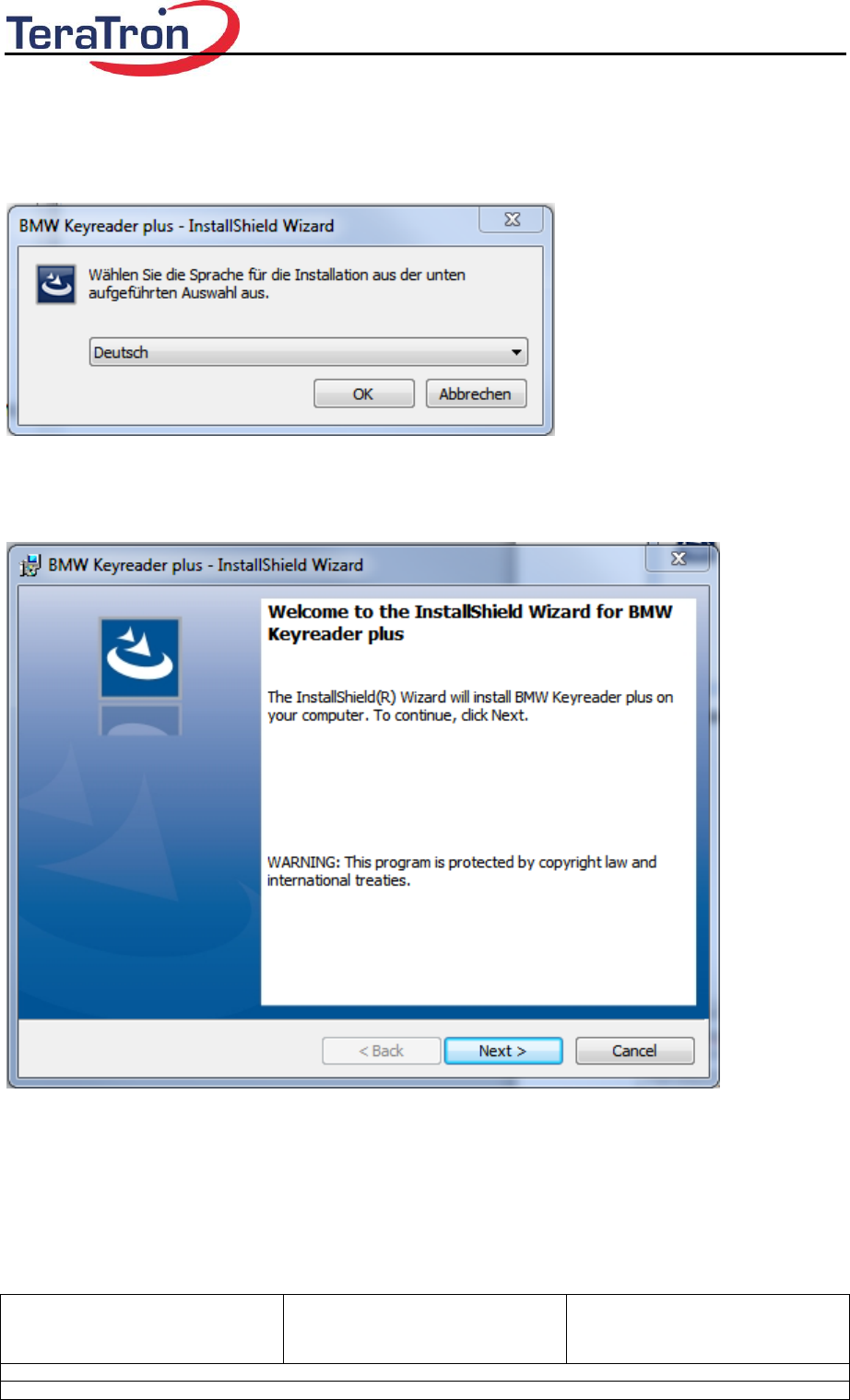Image resolution: width=850 pixels, height=1400 pixels.
Task: Open the Deutsch language dropdown
Action: pyautogui.click(x=308, y=352)
